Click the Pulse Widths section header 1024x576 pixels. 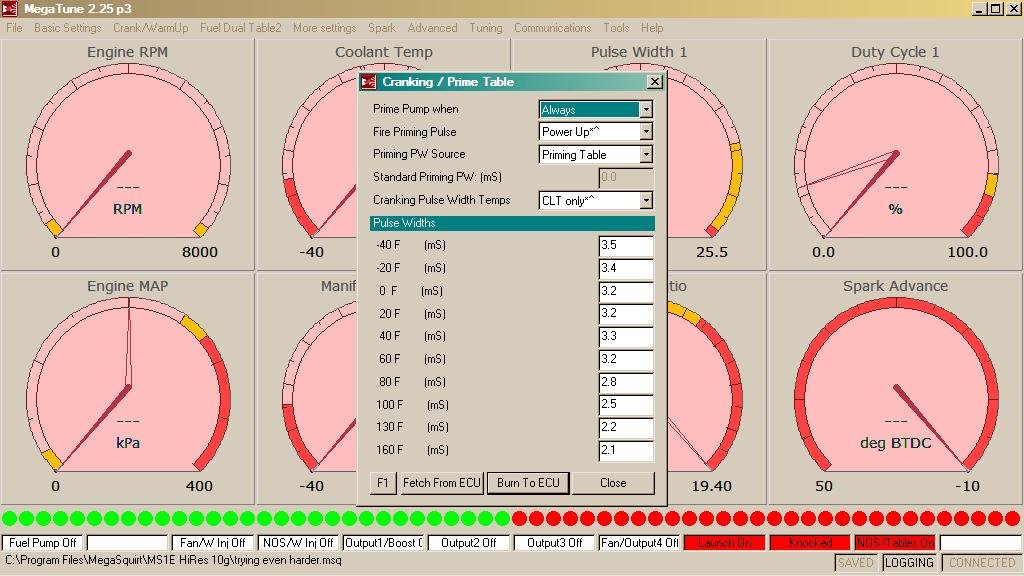pyautogui.click(x=512, y=223)
